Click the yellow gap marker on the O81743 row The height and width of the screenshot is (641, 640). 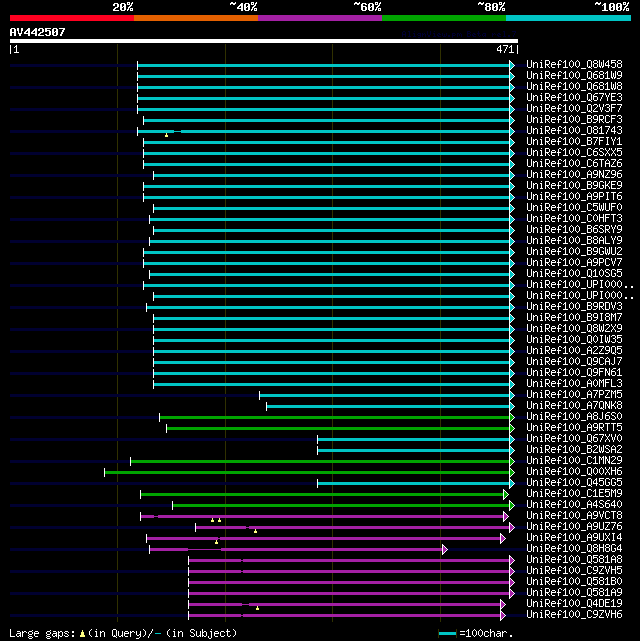(x=166, y=135)
